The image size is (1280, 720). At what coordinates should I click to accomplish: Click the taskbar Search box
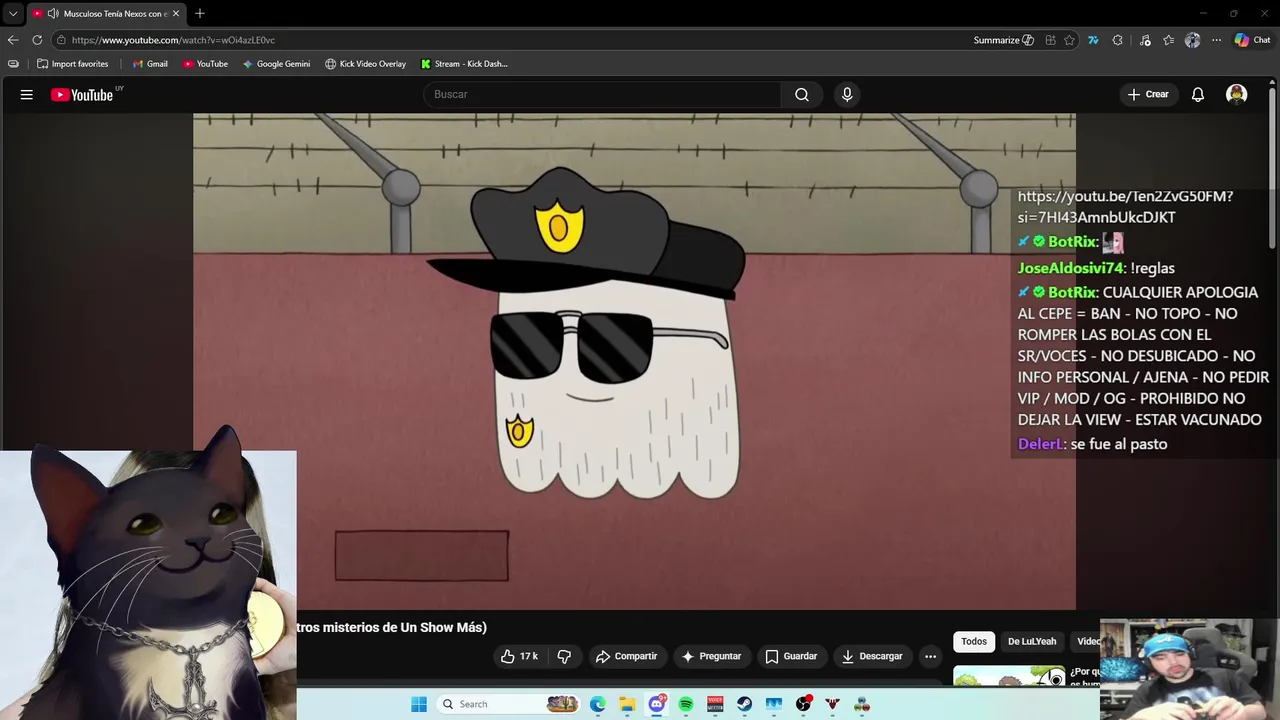(510, 704)
